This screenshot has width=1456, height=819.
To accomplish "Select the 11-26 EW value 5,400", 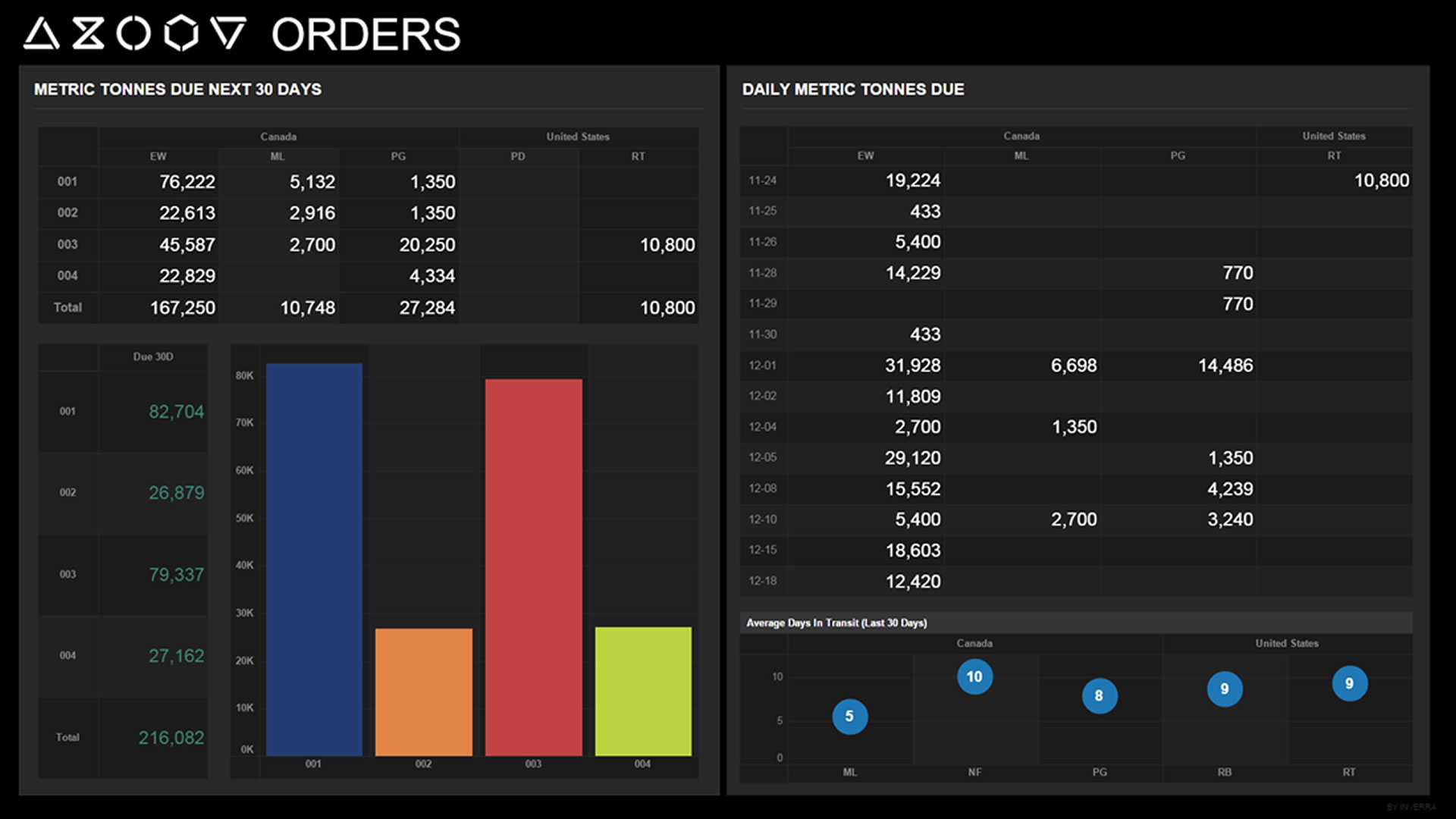I will pyautogui.click(x=918, y=242).
